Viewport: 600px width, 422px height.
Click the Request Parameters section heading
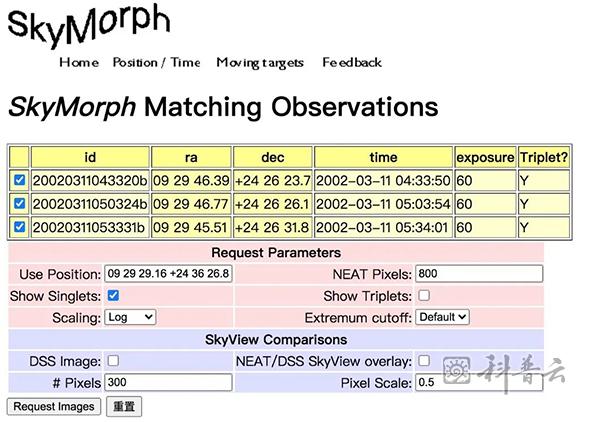click(x=276, y=253)
